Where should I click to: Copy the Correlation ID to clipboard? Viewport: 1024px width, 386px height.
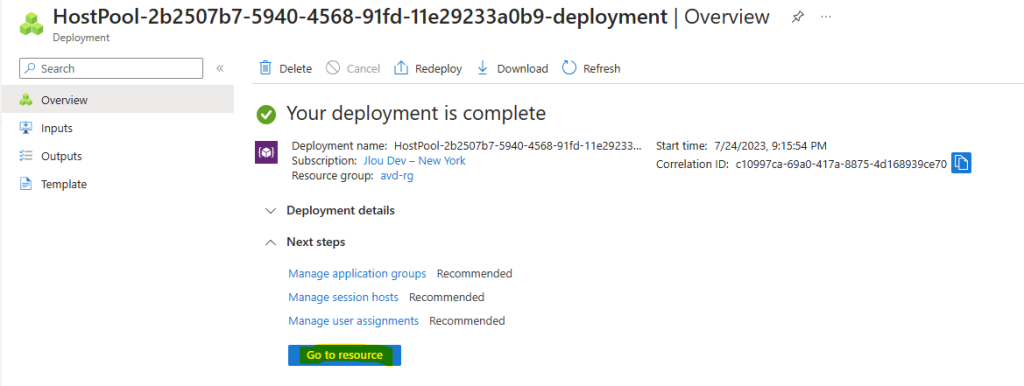961,163
